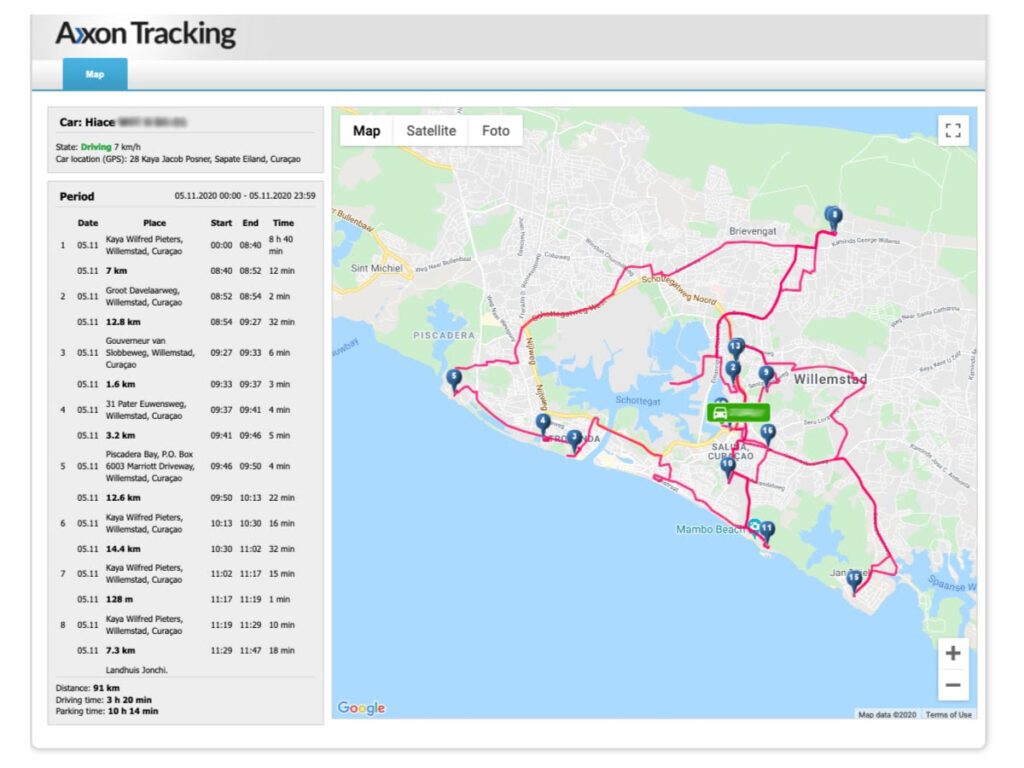Viewport: 1024px width, 768px height.
Task: Select stop marker 13 on the map
Action: coord(736,349)
